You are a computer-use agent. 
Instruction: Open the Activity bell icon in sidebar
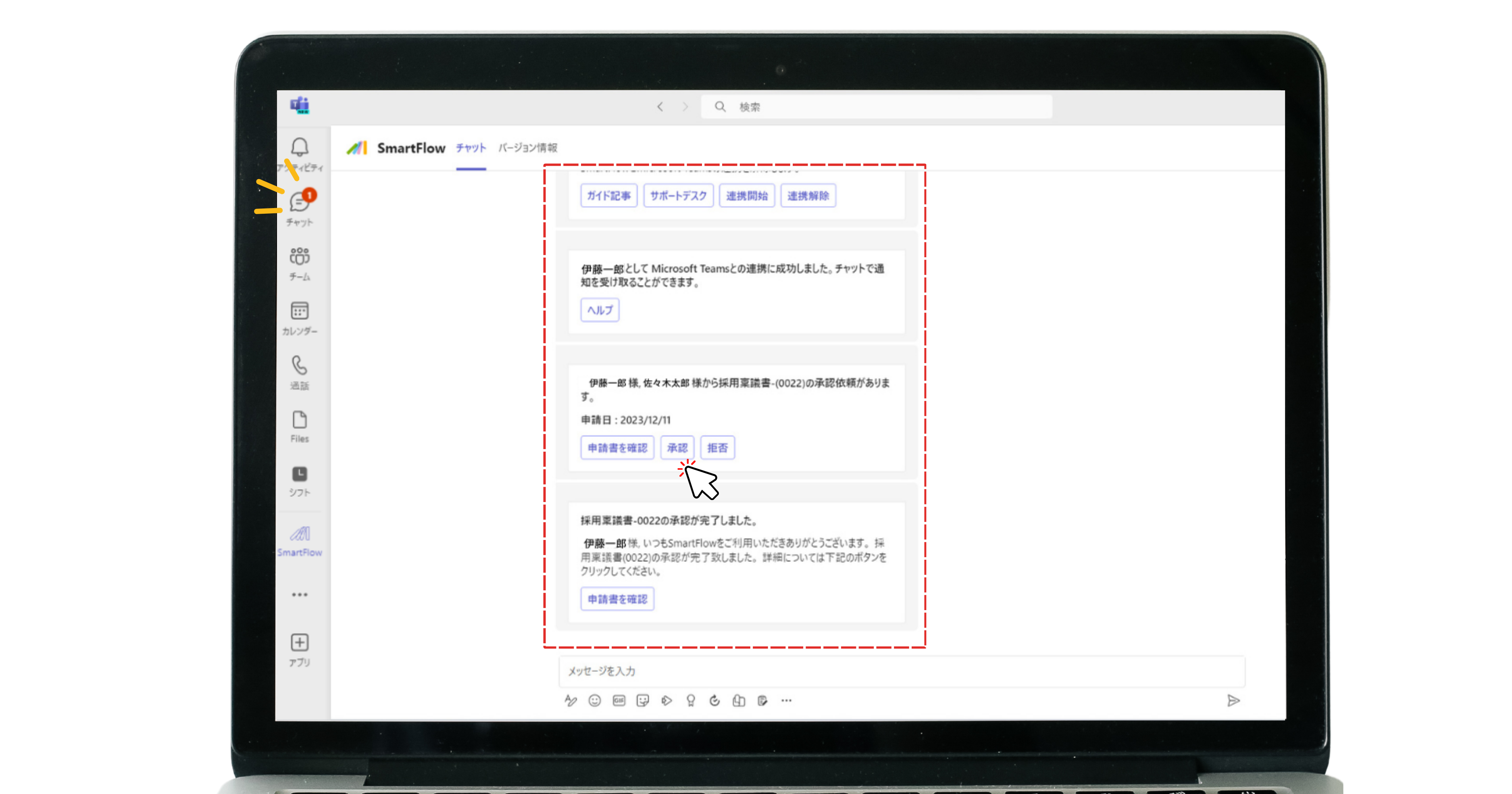pyautogui.click(x=299, y=147)
